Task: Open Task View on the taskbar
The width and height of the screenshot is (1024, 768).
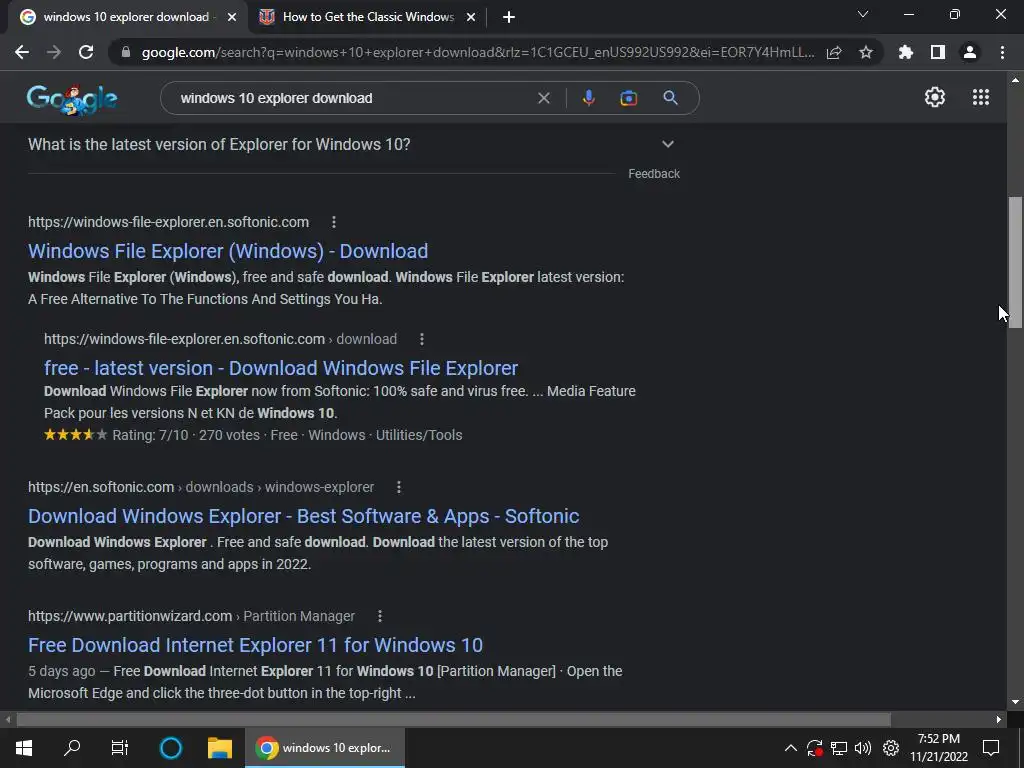Action: point(120,748)
